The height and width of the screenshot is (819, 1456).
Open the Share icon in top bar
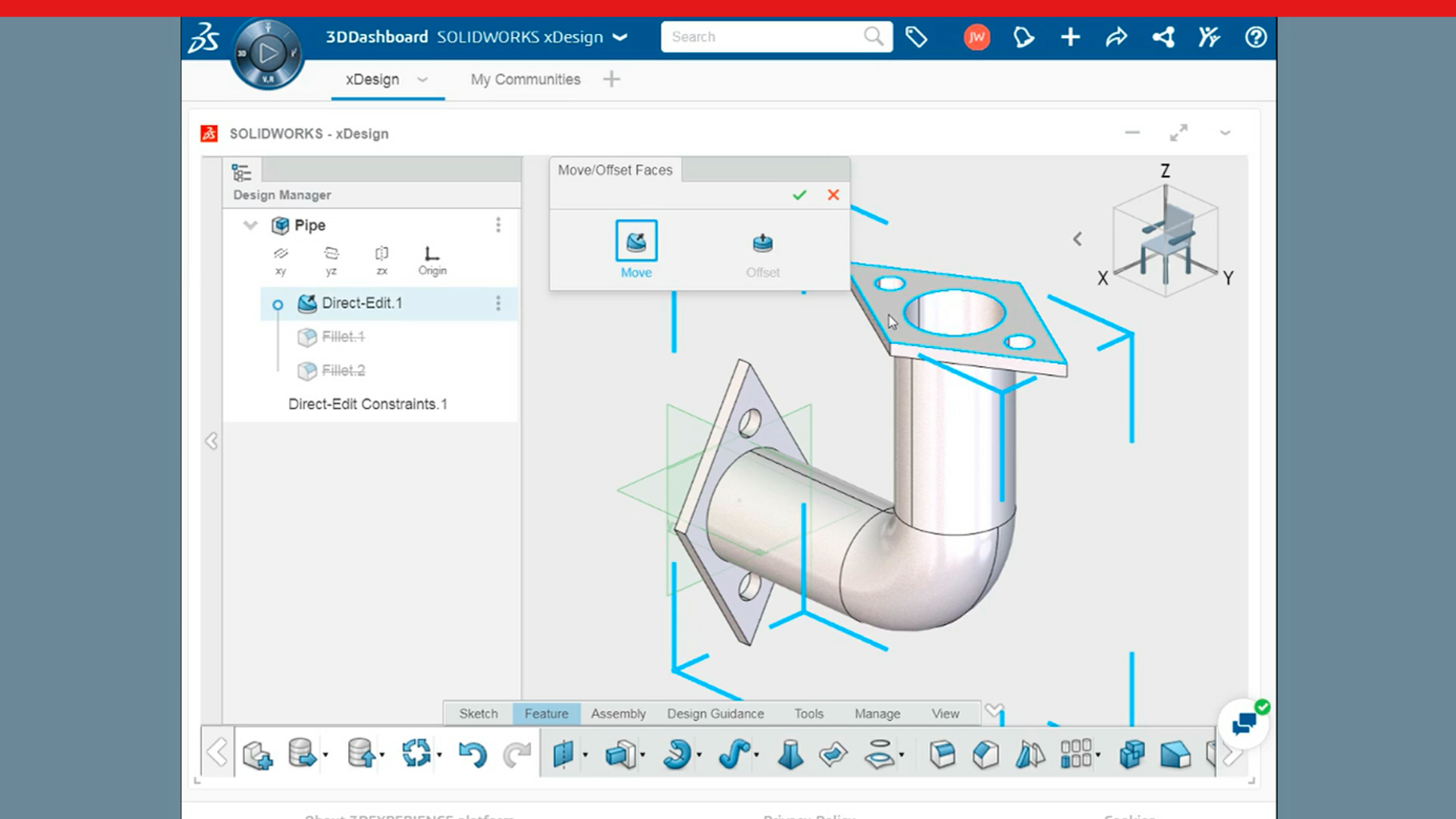click(x=1116, y=37)
